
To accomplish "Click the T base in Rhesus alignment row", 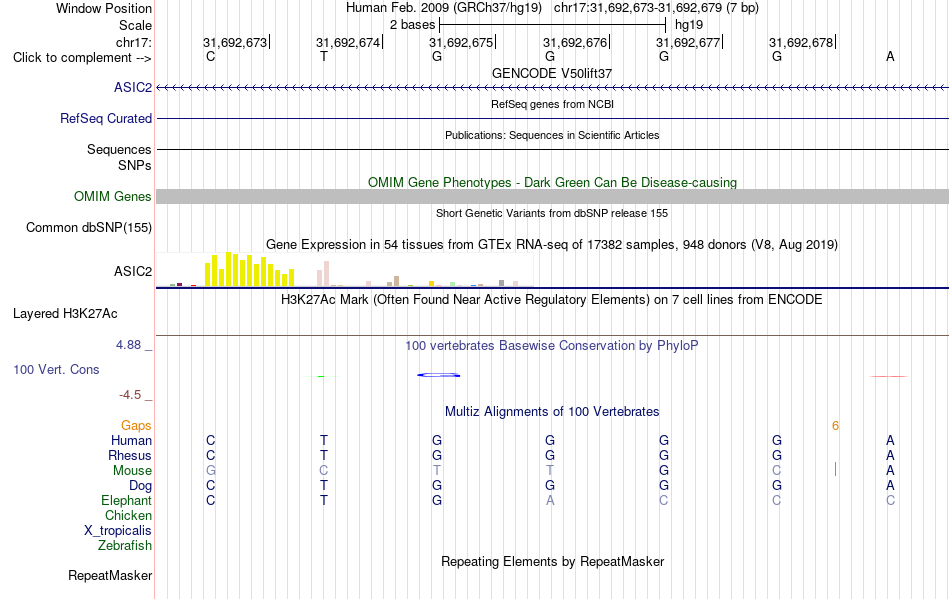I will 324,455.
